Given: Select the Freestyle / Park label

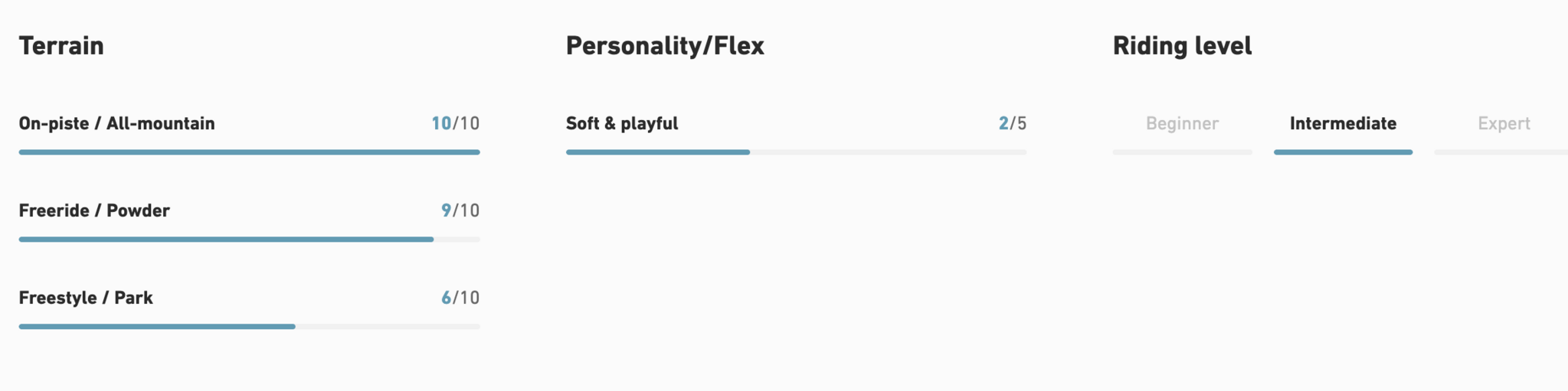Looking at the screenshot, I should tap(86, 298).
